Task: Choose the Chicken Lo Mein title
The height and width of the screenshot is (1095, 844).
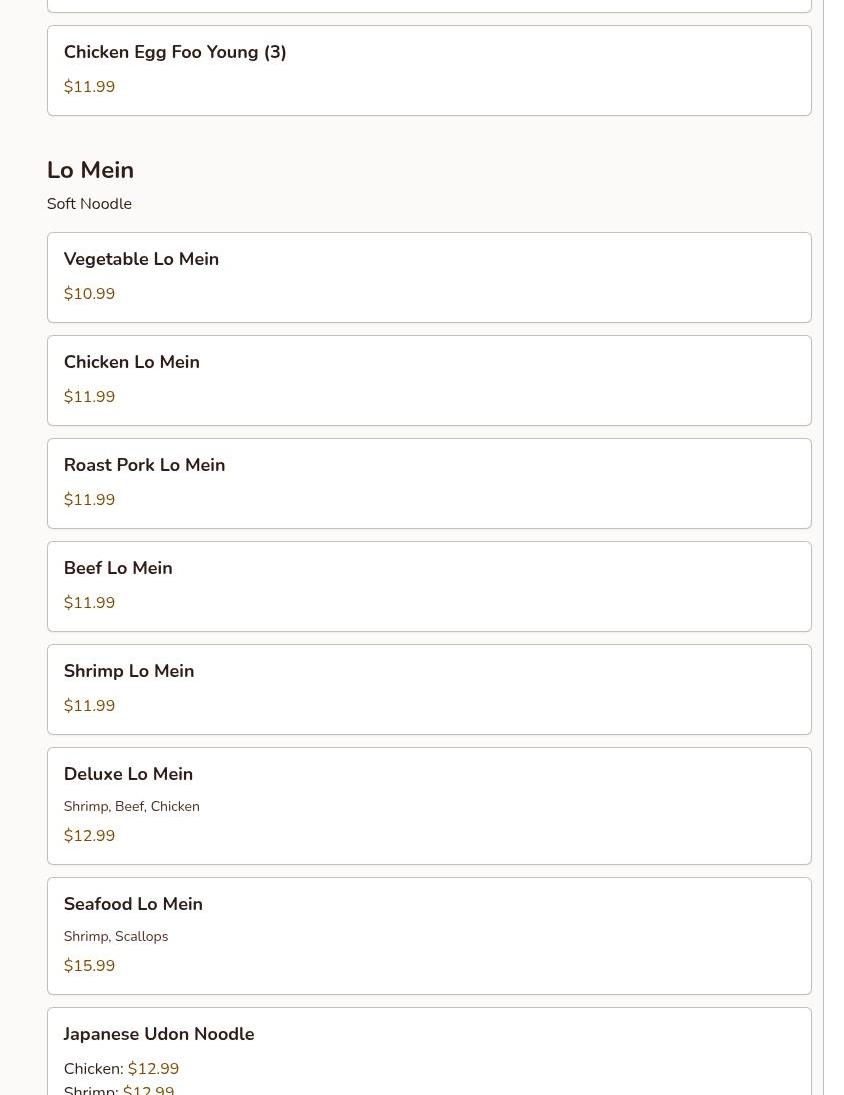Action: (131, 362)
